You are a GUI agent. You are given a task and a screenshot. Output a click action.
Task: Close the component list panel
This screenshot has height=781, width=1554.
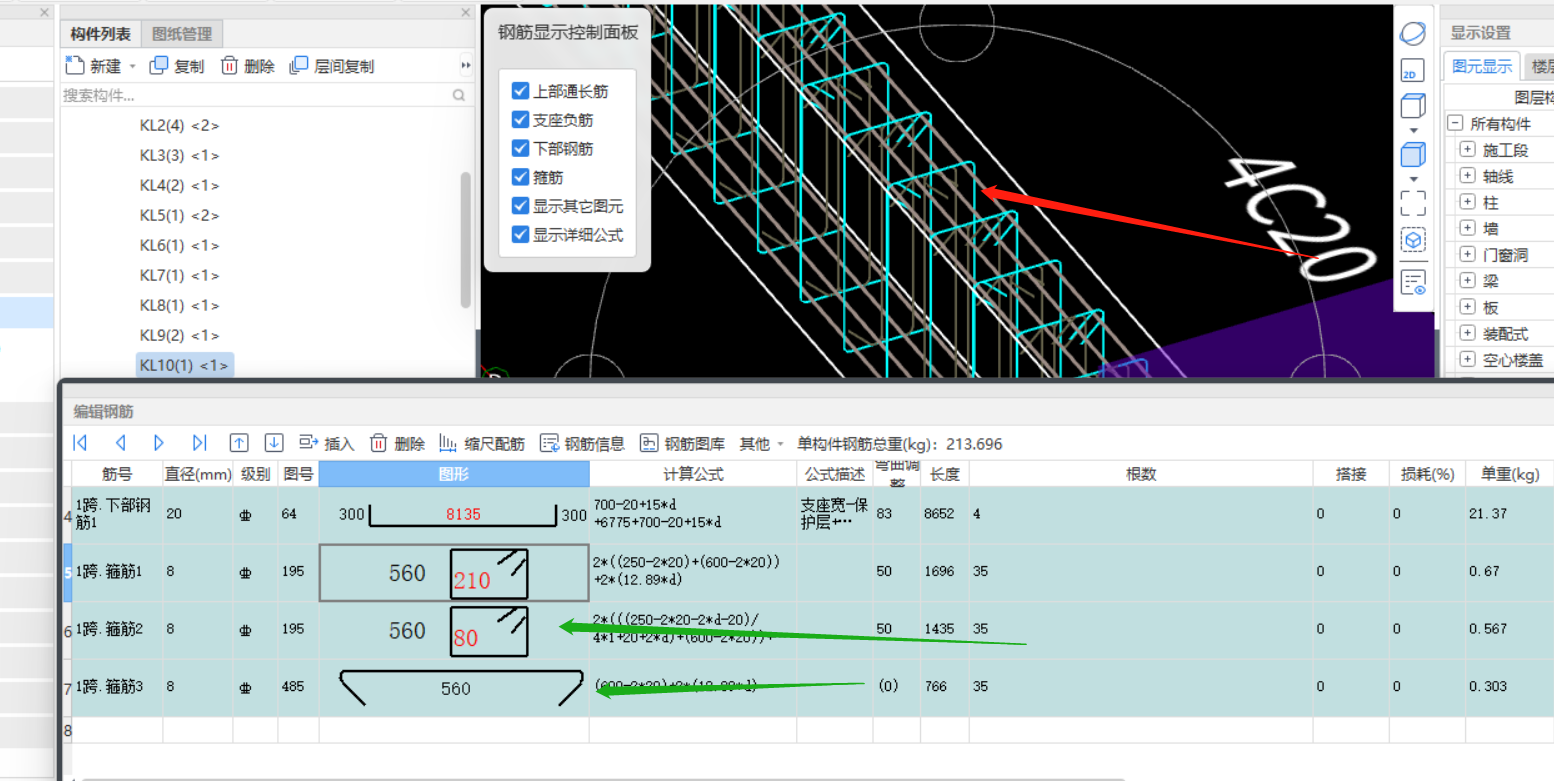[465, 12]
